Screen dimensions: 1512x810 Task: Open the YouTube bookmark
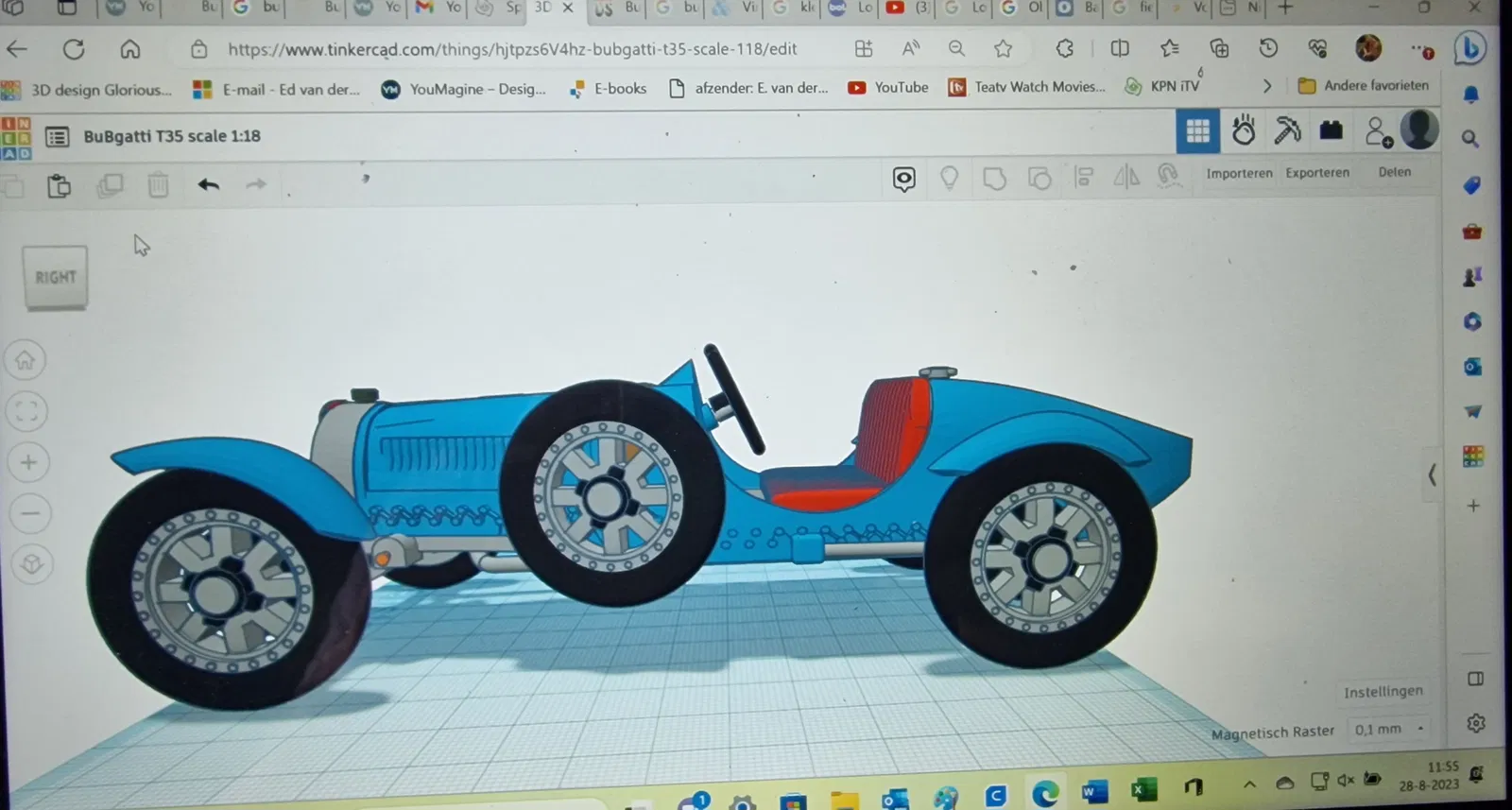point(888,87)
